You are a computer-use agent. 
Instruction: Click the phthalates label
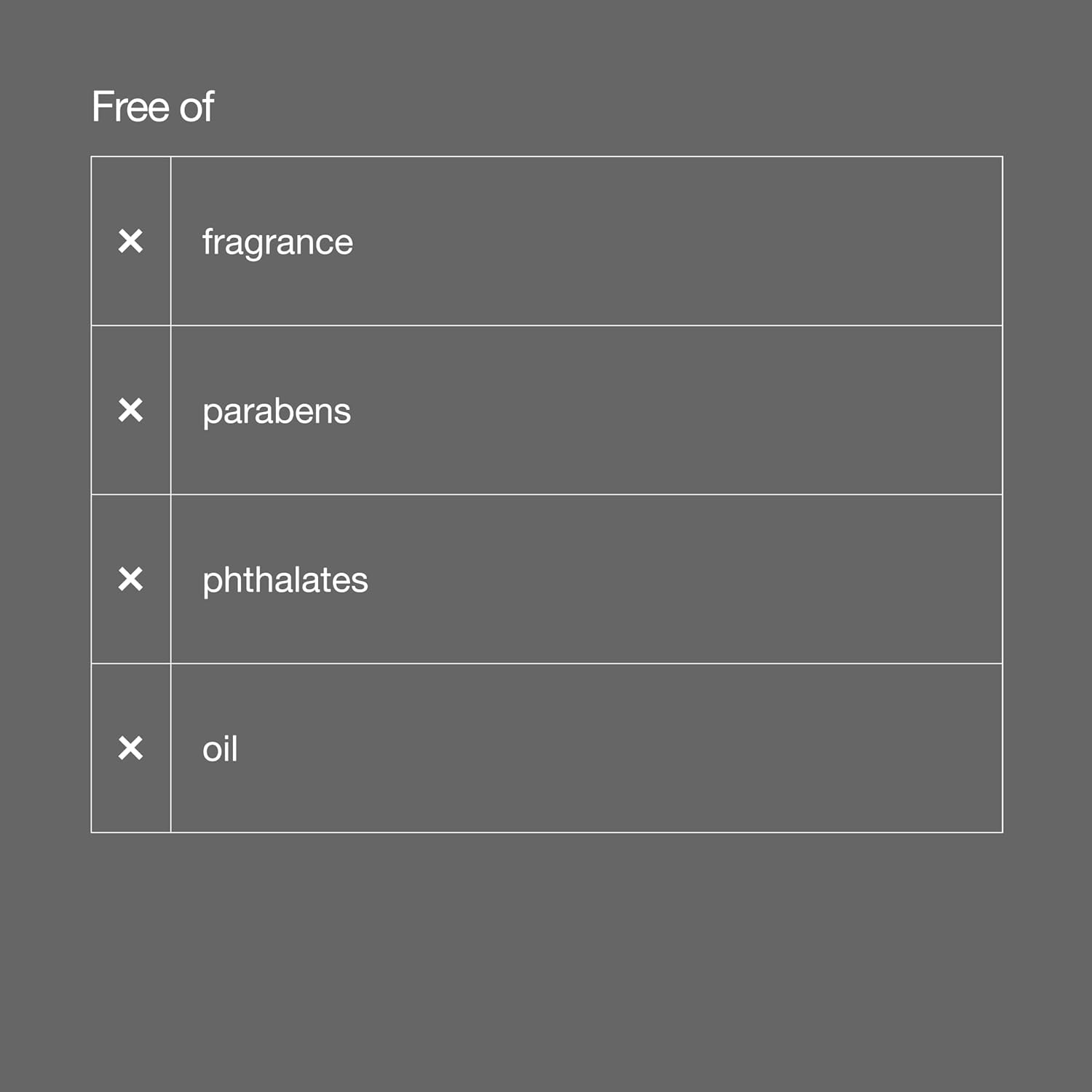pyautogui.click(x=285, y=580)
